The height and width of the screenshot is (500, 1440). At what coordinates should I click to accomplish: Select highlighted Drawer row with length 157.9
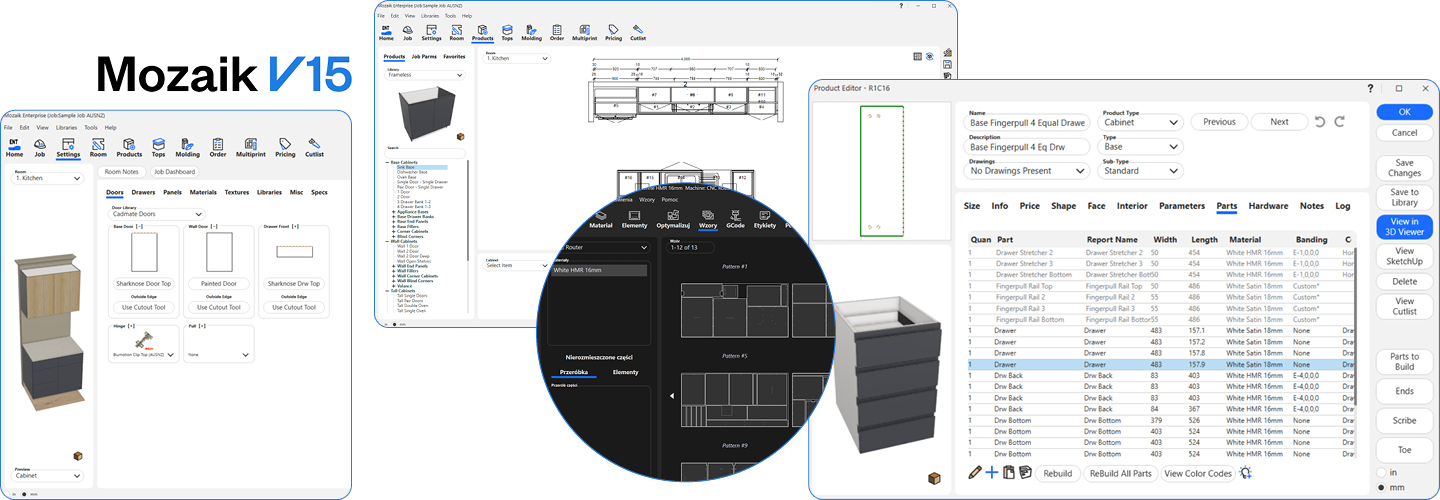click(x=1160, y=364)
